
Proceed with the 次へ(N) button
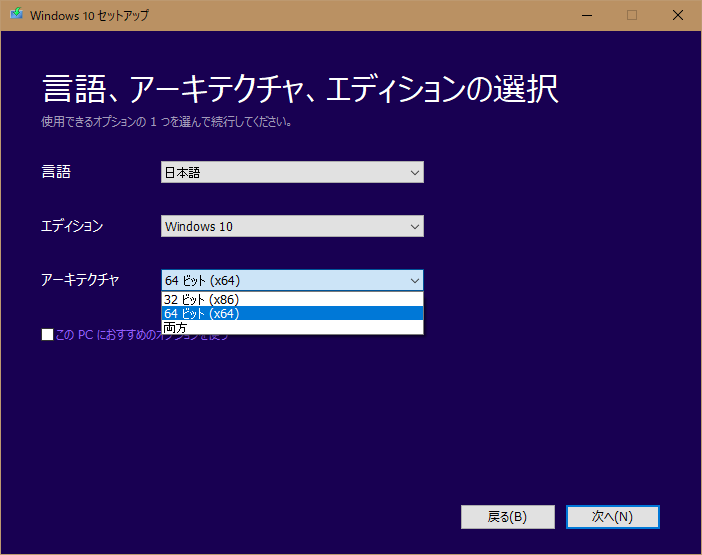click(612, 517)
